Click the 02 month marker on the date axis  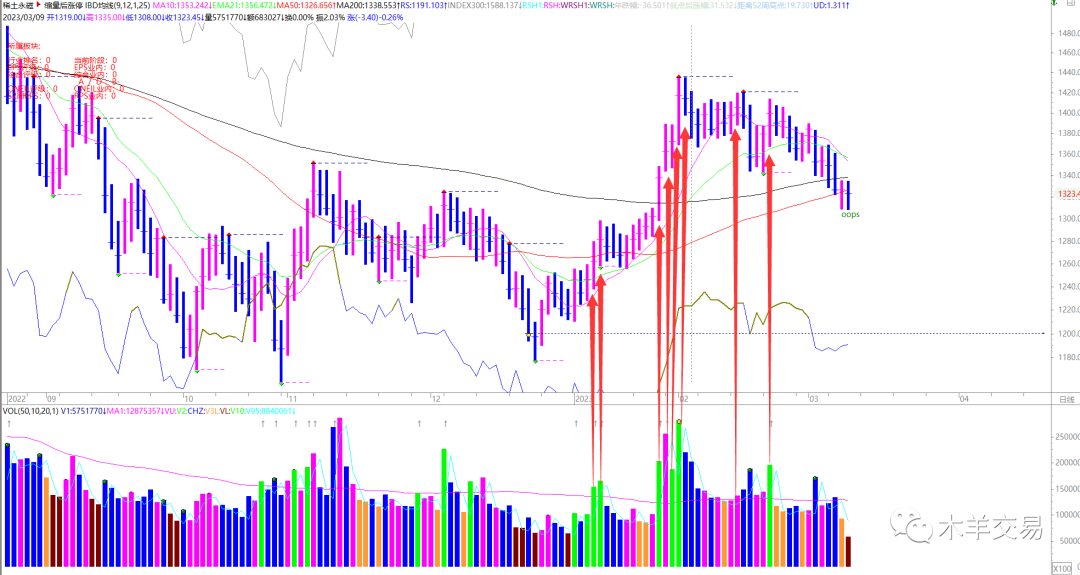683,399
